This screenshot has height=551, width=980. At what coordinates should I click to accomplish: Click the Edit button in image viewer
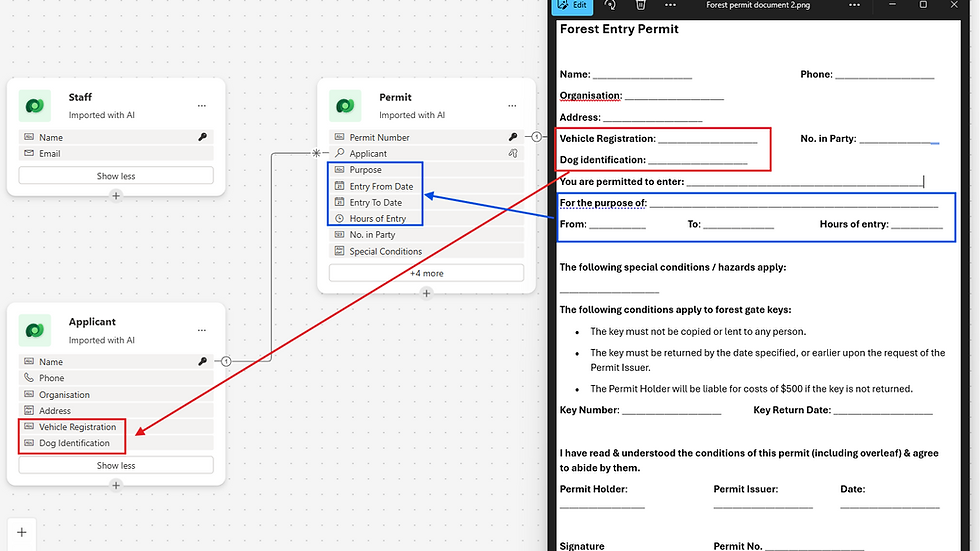pos(572,6)
